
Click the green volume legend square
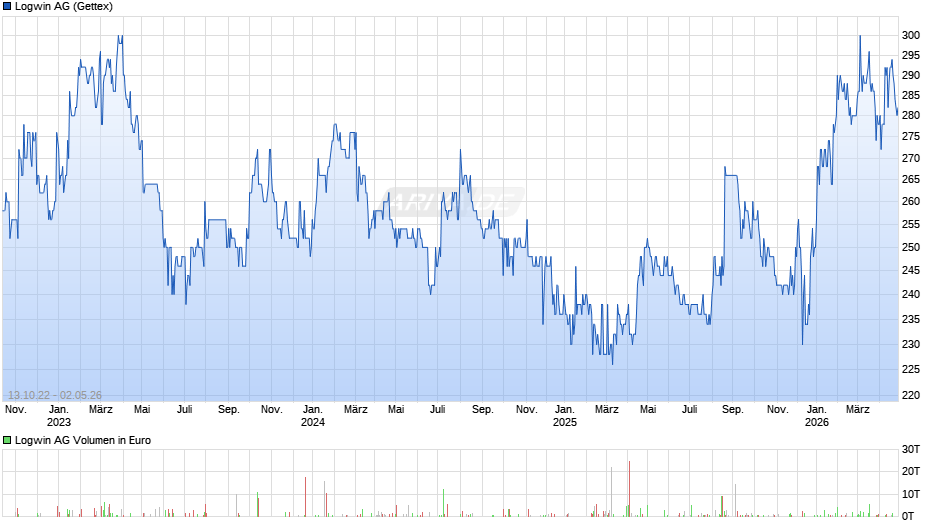point(7,441)
